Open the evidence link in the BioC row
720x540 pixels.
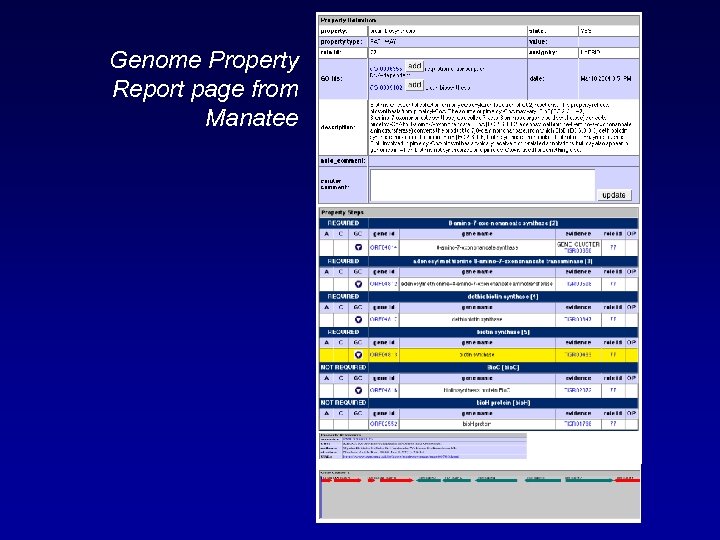point(578,390)
